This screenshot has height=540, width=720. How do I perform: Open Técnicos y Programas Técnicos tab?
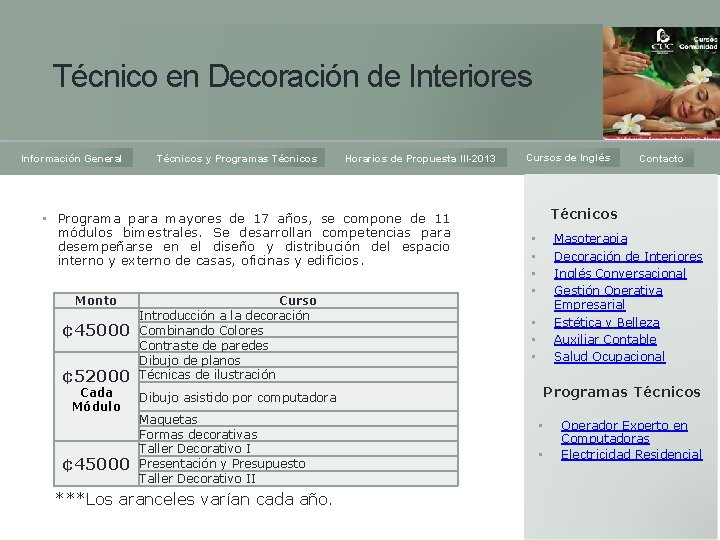236,158
